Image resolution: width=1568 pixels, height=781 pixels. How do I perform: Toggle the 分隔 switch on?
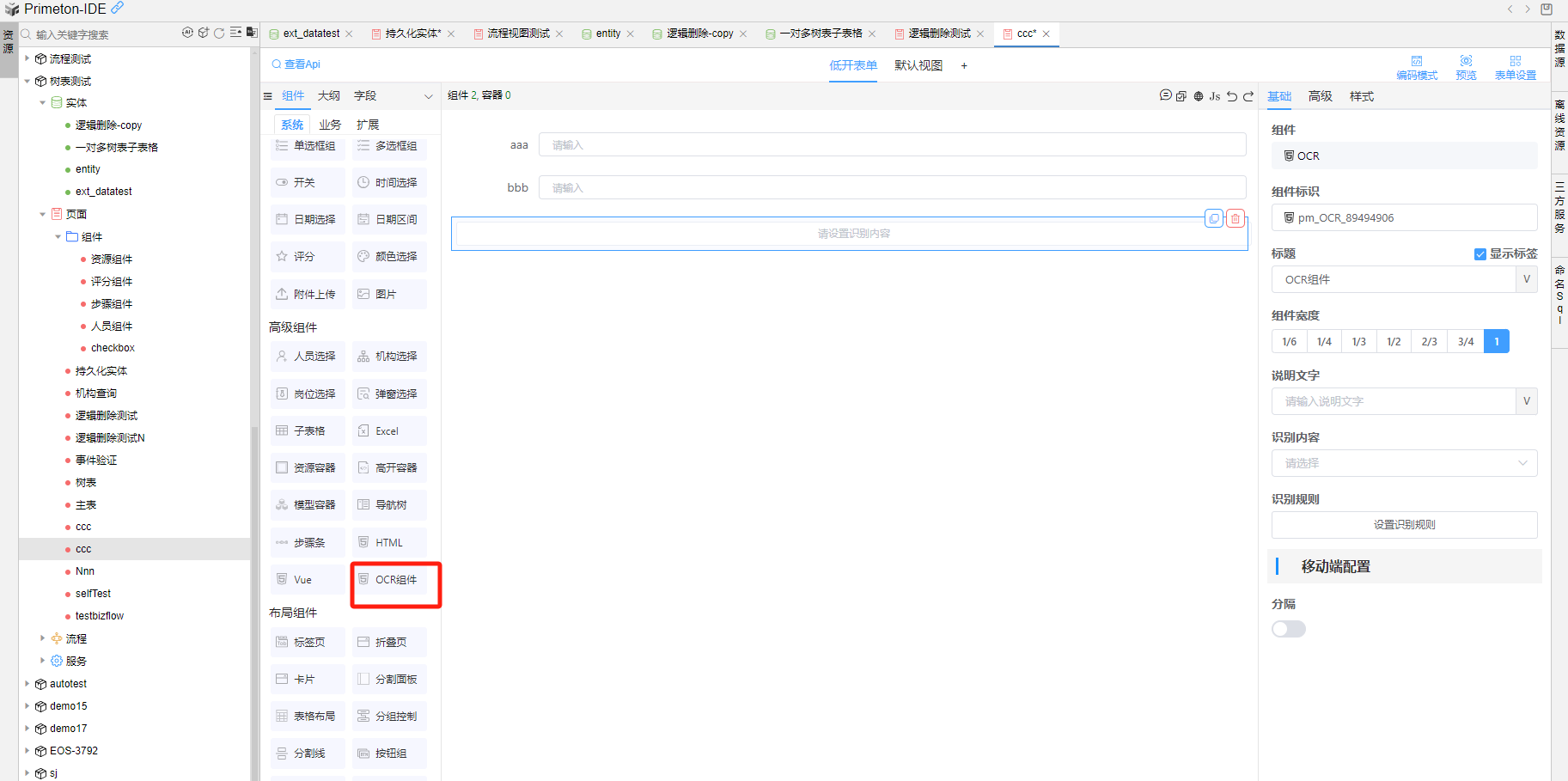coord(1288,629)
